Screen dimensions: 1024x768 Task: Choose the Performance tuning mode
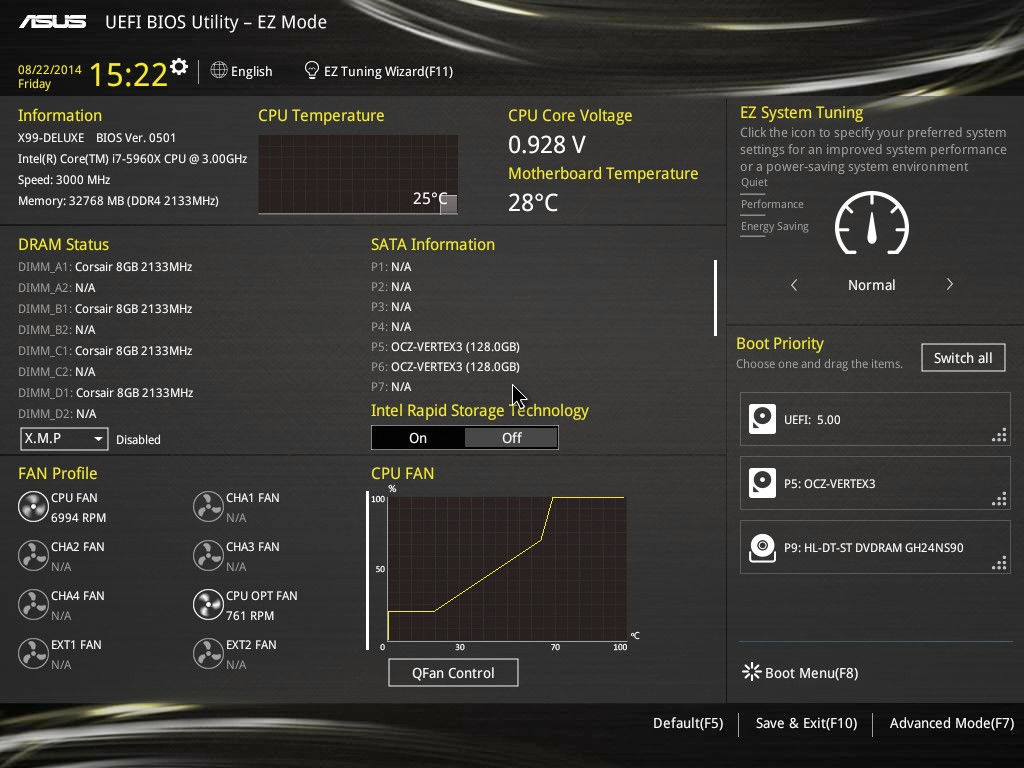click(772, 204)
